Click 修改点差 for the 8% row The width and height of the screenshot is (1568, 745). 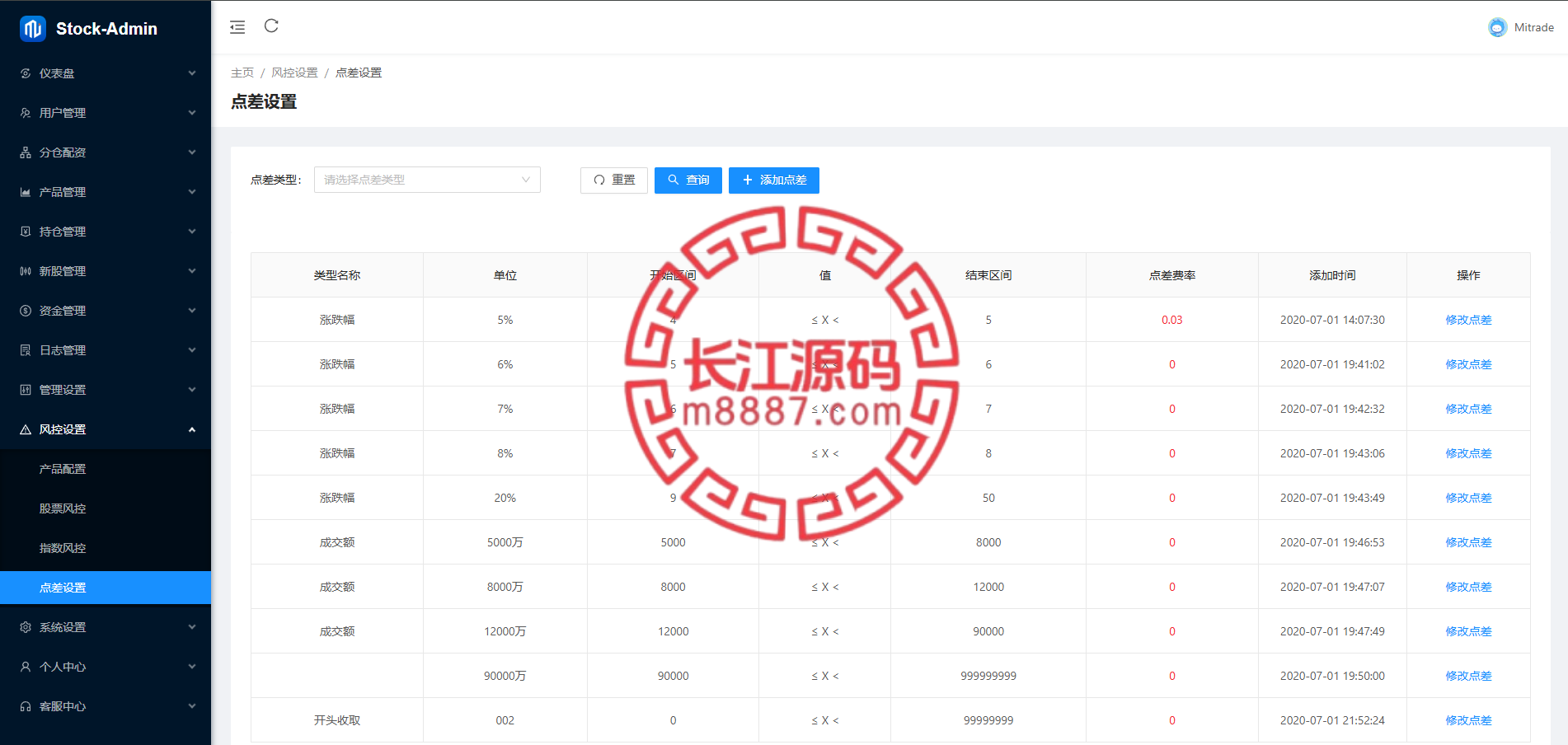1468,453
